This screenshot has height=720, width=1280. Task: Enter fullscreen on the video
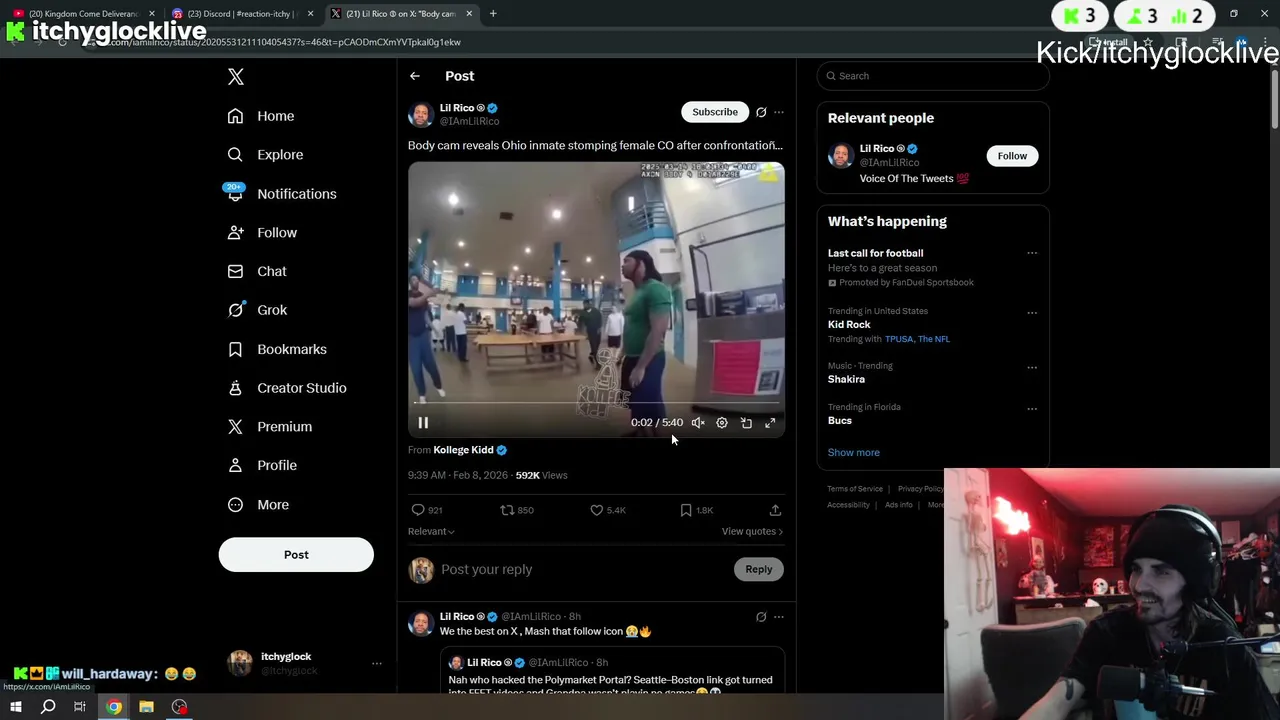770,423
